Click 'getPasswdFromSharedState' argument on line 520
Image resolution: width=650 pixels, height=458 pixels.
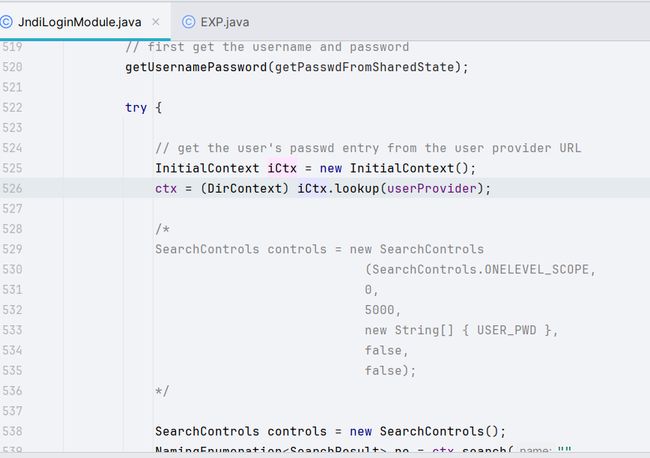(x=365, y=67)
